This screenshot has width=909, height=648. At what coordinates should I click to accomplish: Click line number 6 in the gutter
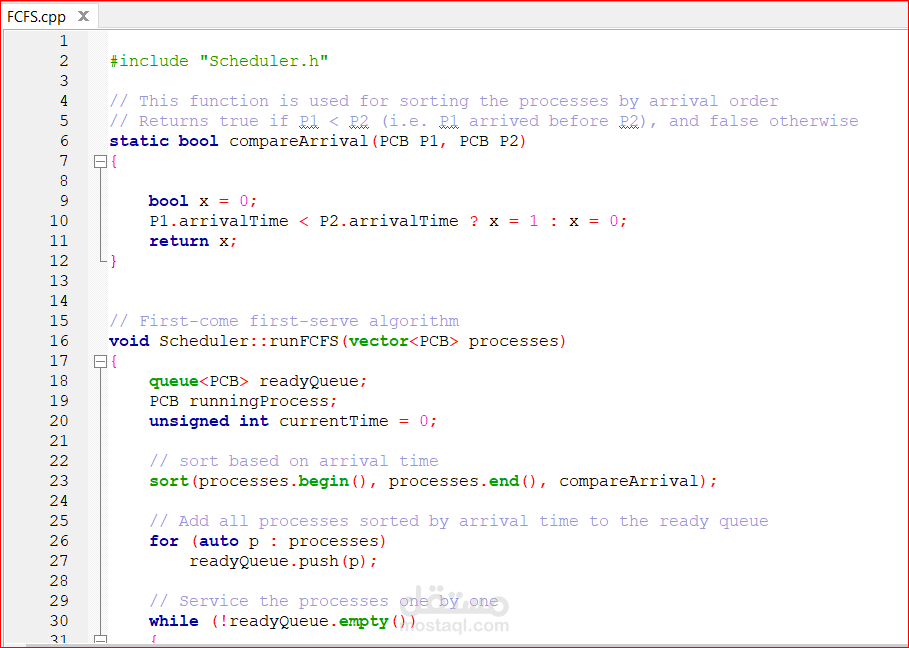pos(64,141)
